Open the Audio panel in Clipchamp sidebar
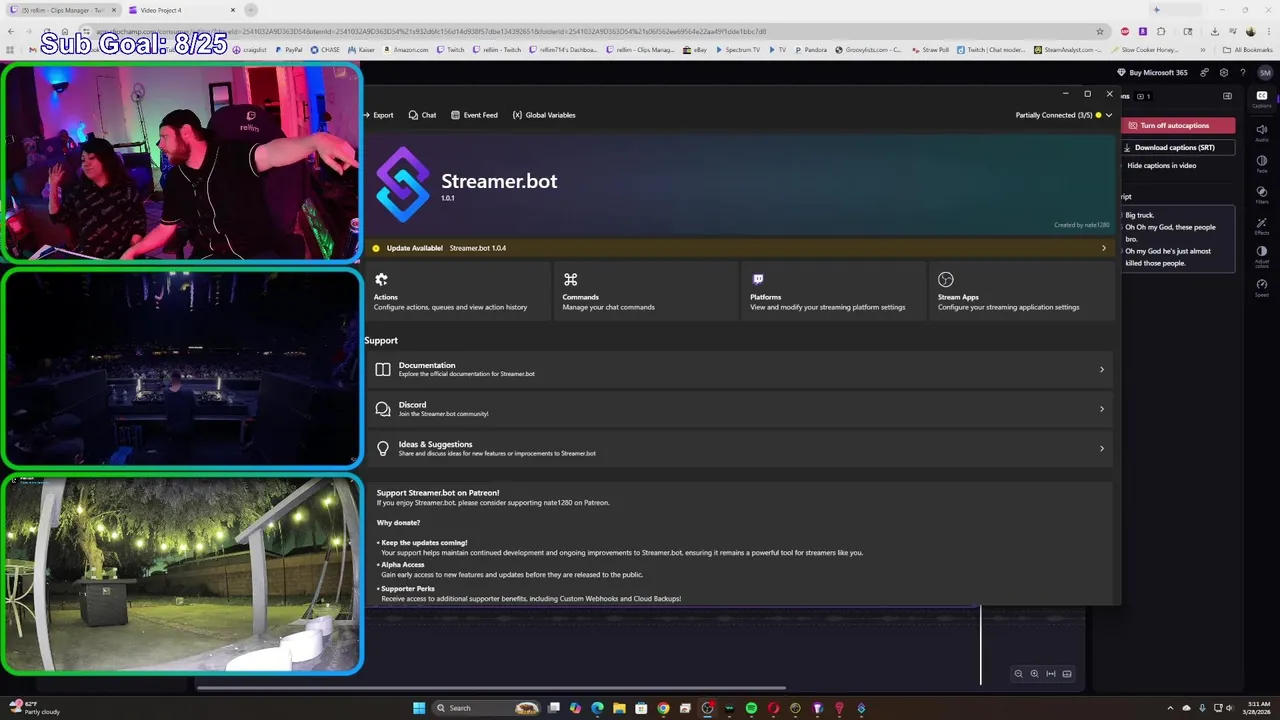This screenshot has height=720, width=1280. point(1262,133)
